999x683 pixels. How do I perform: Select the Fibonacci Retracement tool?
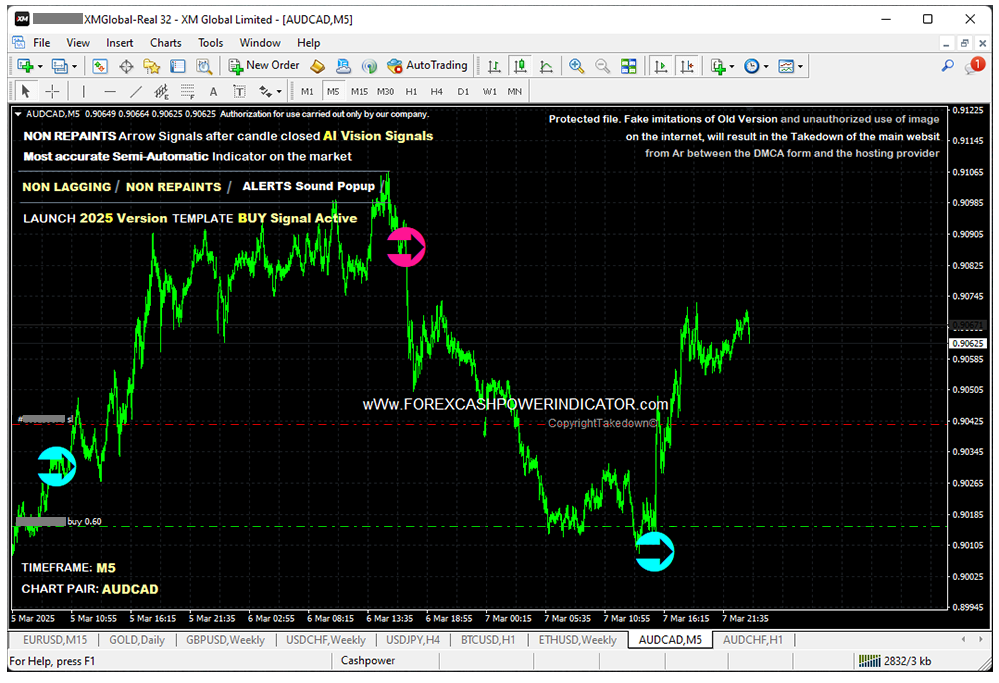coord(187,91)
